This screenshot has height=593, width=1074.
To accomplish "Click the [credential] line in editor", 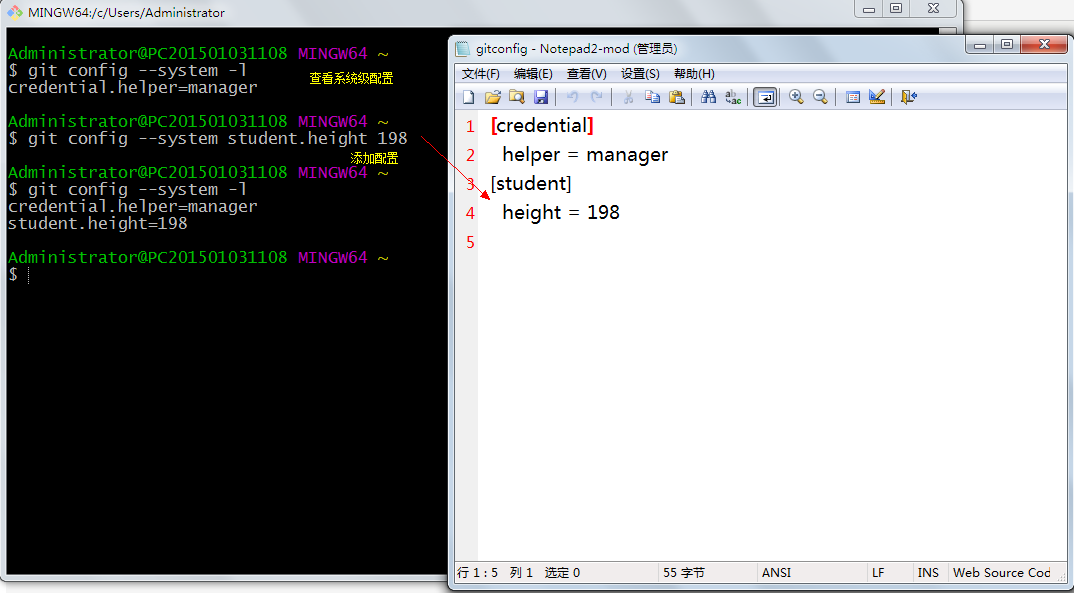I will tap(542, 126).
